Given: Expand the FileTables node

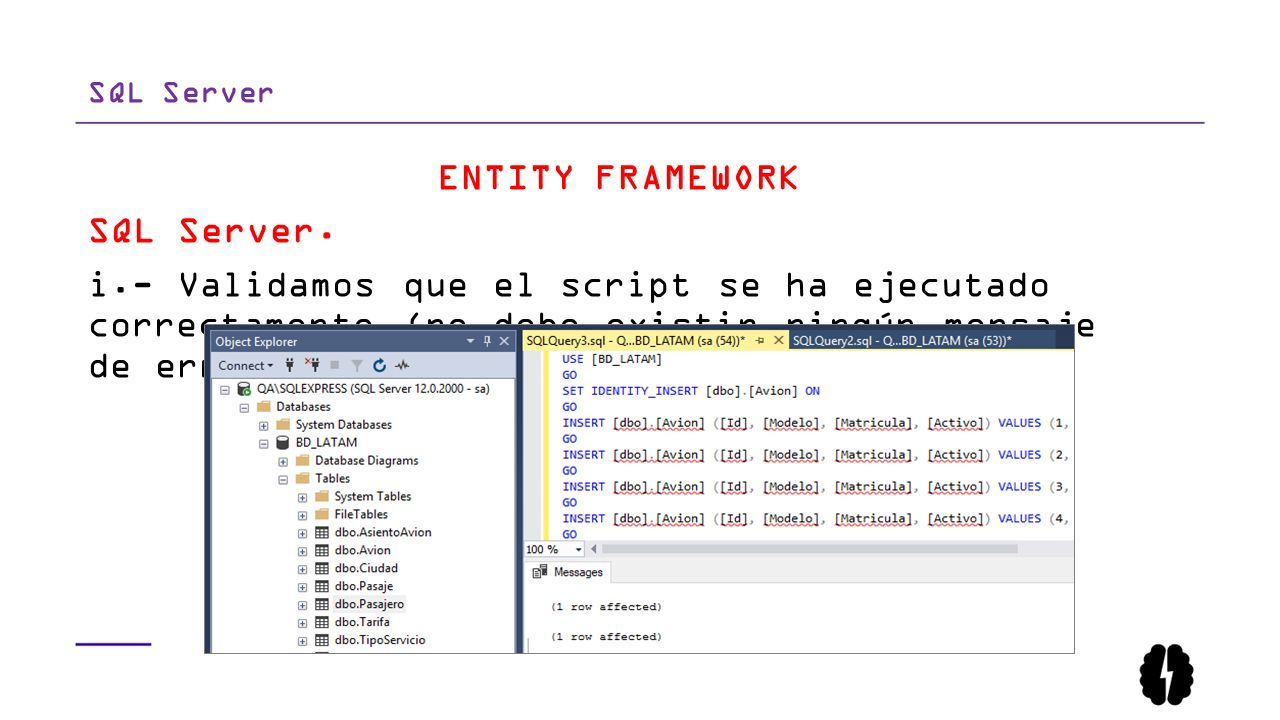Looking at the screenshot, I should tap(302, 515).
